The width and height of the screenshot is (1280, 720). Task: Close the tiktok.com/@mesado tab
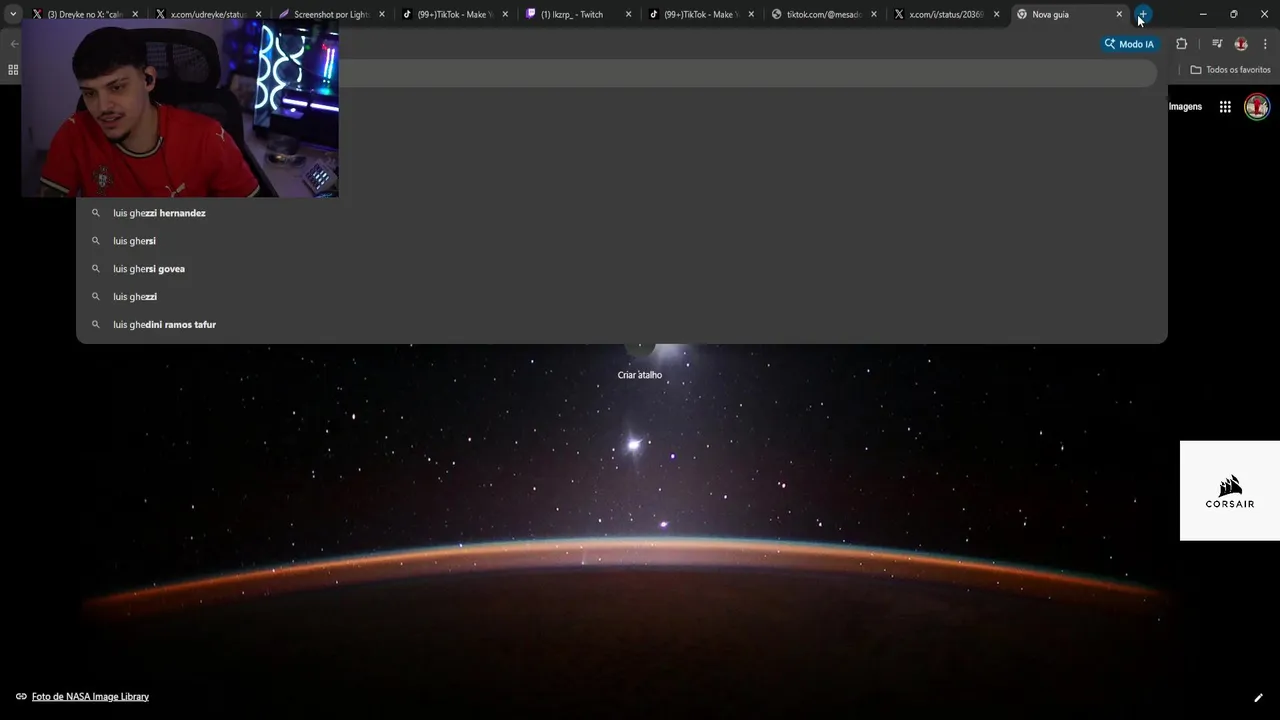[x=874, y=14]
